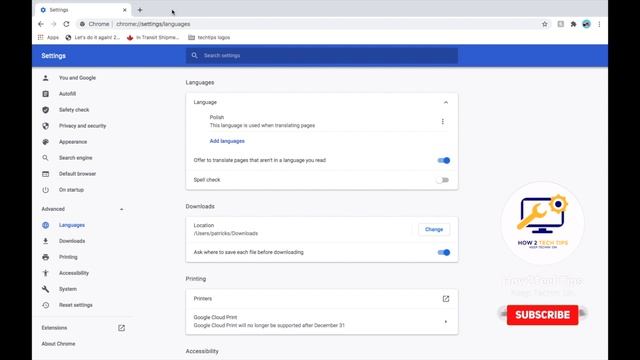Toggle Ask where to save each file
This screenshot has height=360, width=640.
click(x=444, y=252)
